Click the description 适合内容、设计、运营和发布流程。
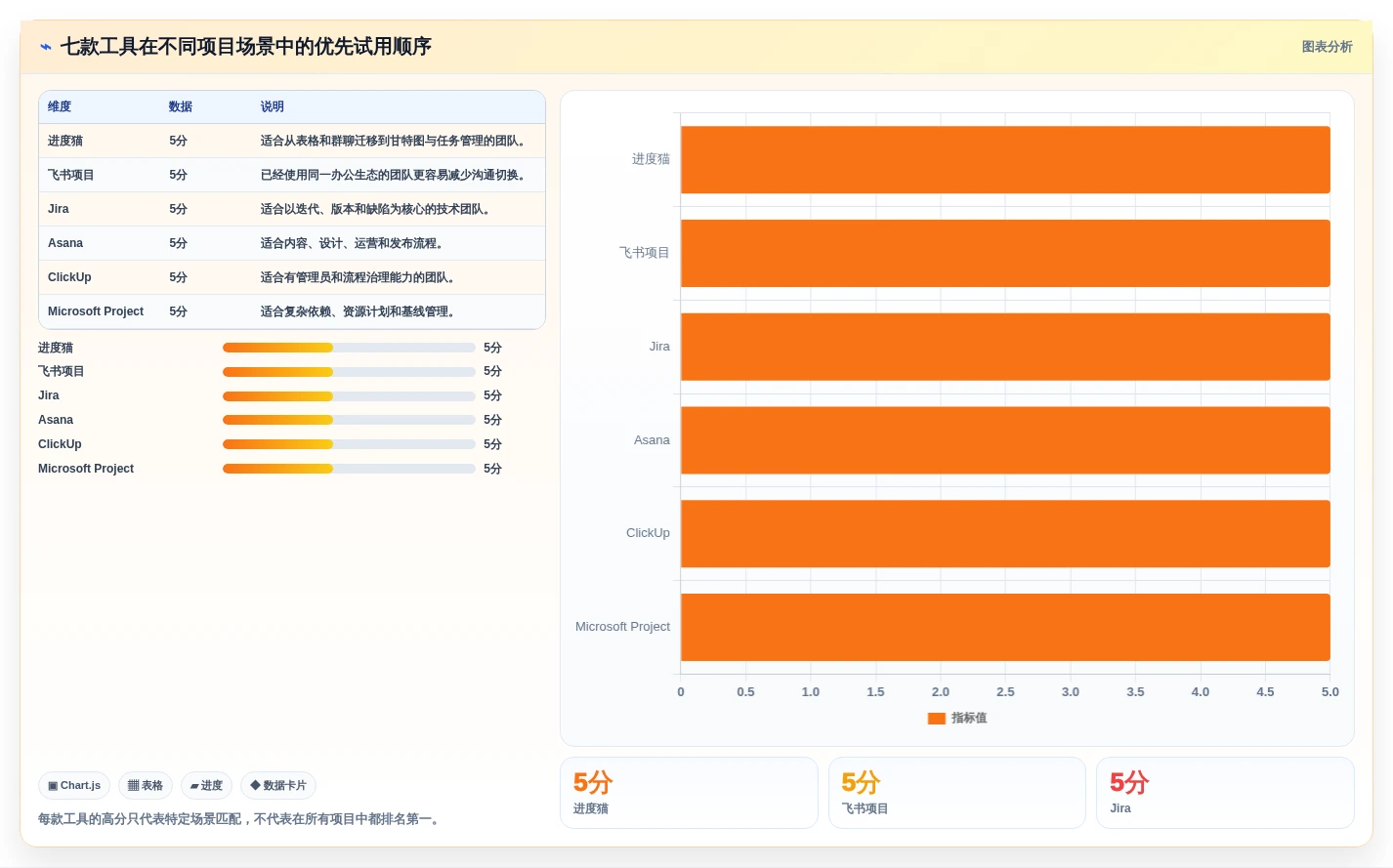 tap(354, 243)
